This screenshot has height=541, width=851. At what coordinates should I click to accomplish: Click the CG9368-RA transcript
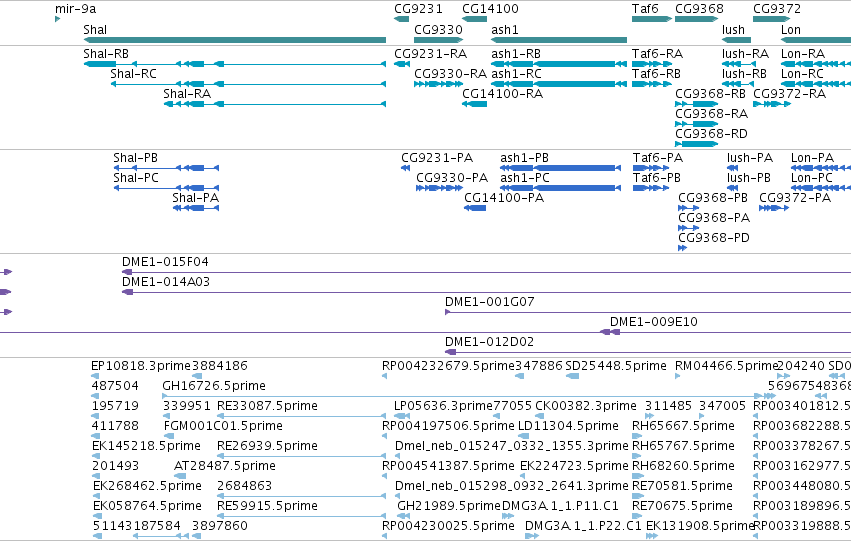pyautogui.click(x=696, y=124)
